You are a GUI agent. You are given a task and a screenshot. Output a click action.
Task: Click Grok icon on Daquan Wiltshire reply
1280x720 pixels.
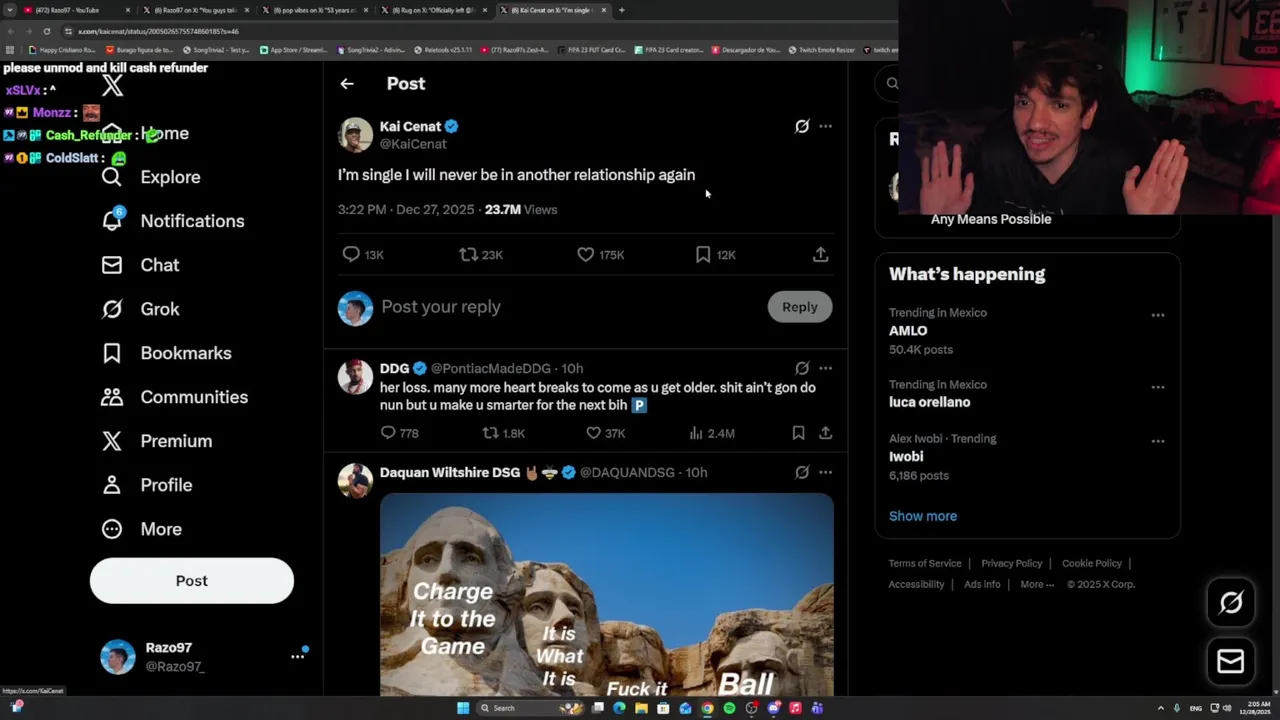pos(802,472)
